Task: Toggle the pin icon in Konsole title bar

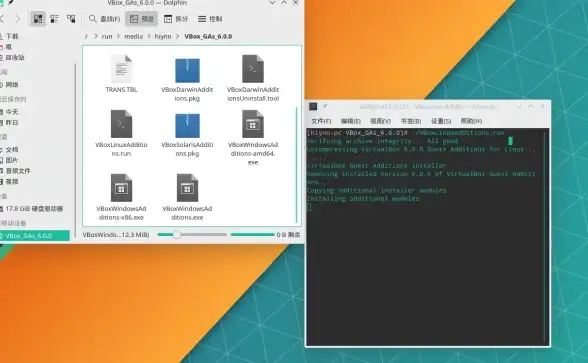Action: (325, 106)
